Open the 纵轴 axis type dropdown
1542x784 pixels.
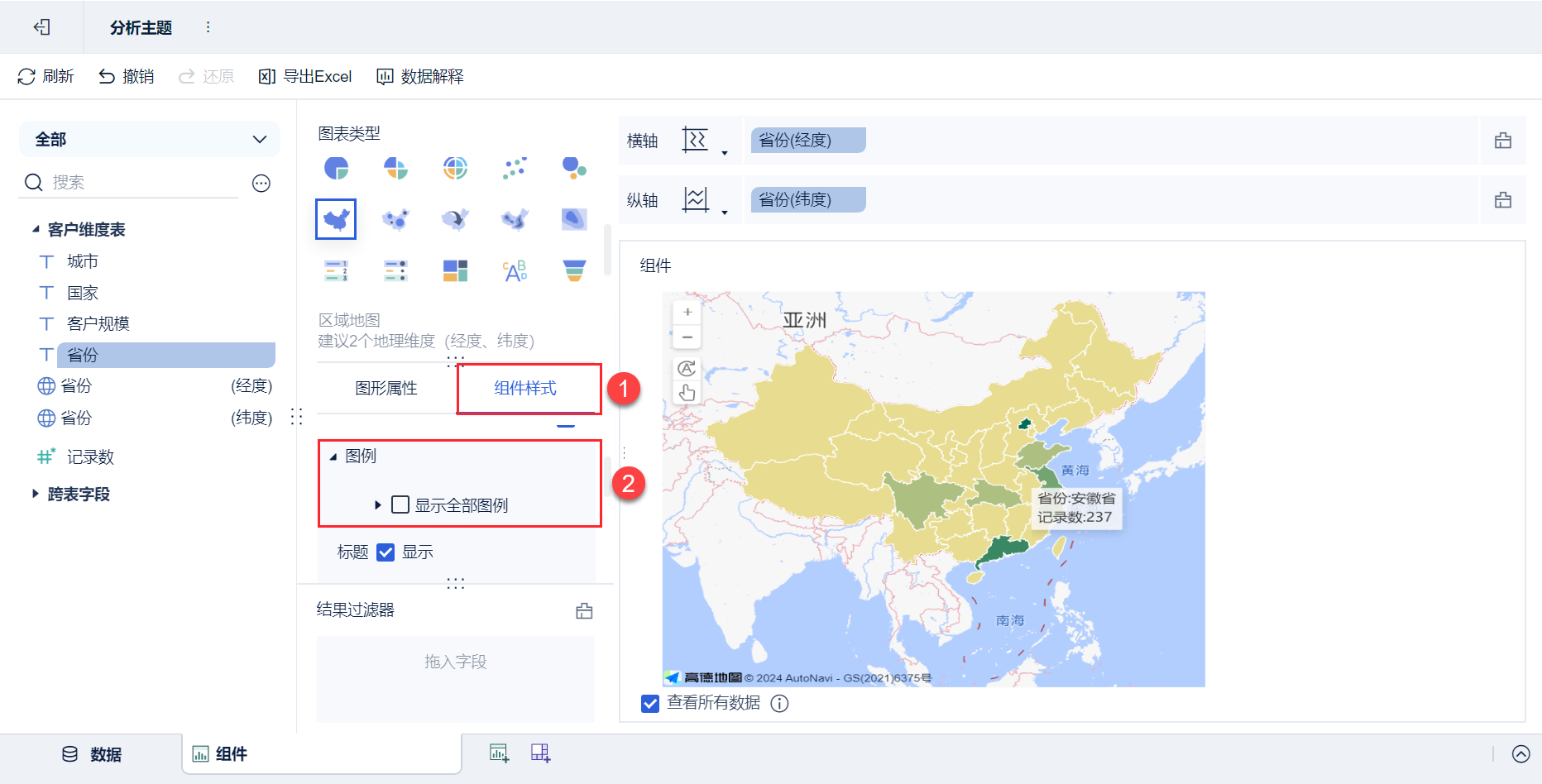(705, 200)
